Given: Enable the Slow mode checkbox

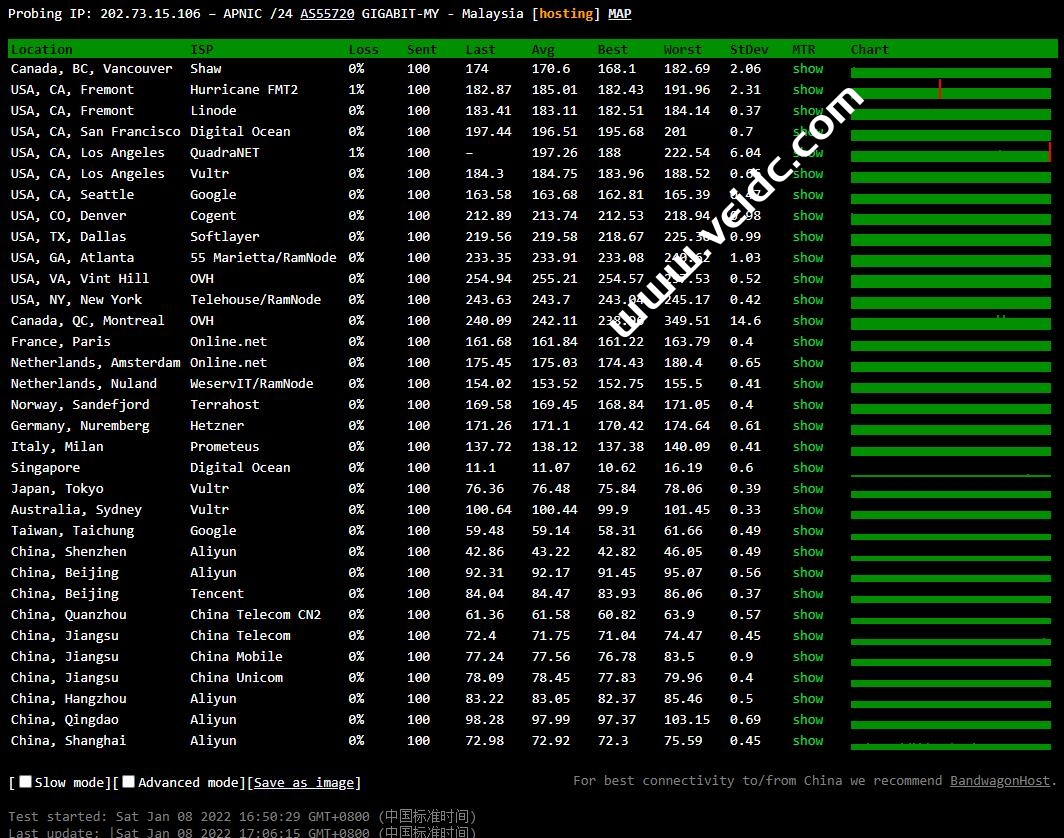Looking at the screenshot, I should click(26, 782).
